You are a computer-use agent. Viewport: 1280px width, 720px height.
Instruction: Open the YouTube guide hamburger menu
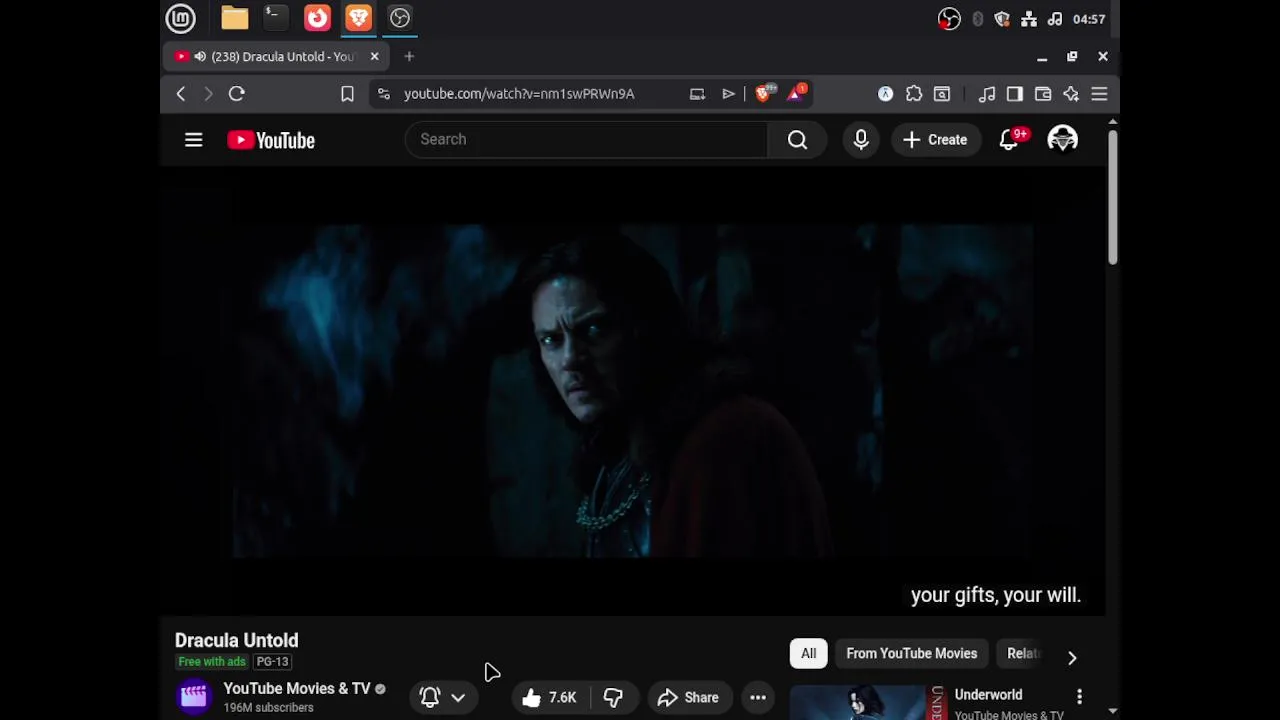[194, 140]
